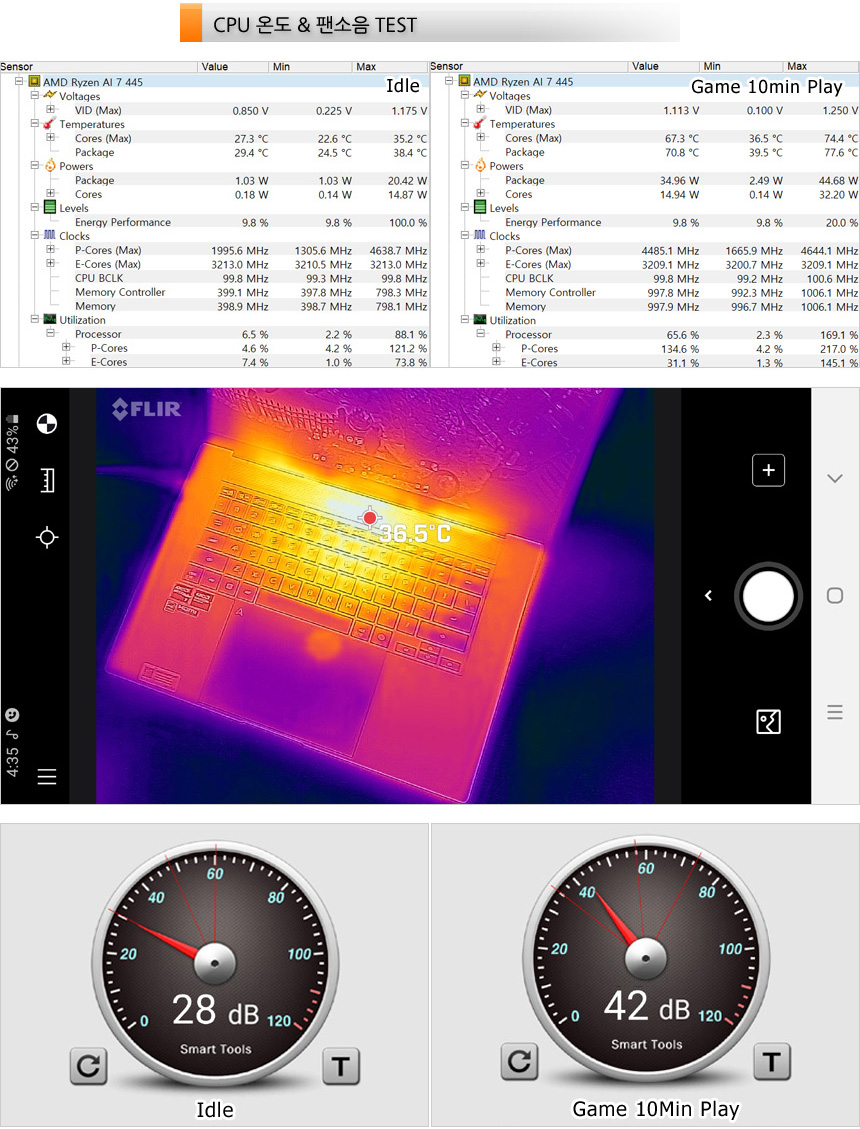Select AMD Ryzen AI 7 445 in Game panel
Screen dimensions: 860x1129
(x=523, y=82)
